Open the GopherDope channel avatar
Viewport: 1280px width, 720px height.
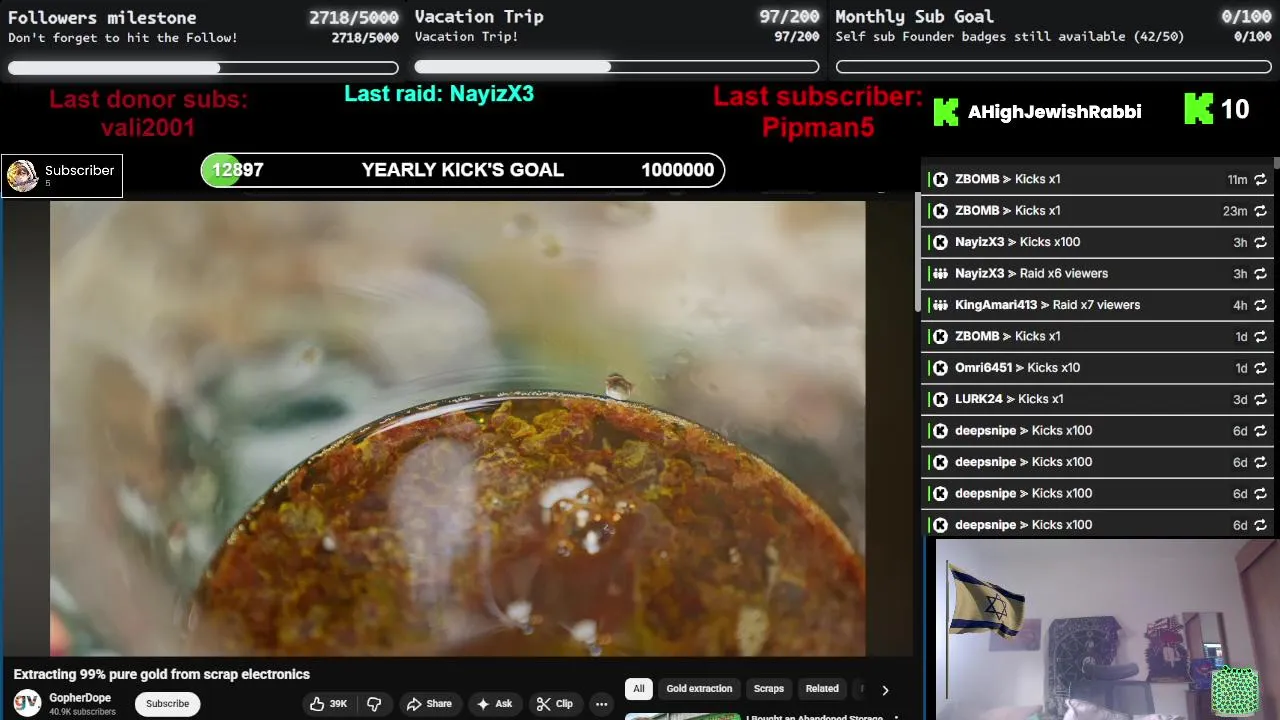27,703
